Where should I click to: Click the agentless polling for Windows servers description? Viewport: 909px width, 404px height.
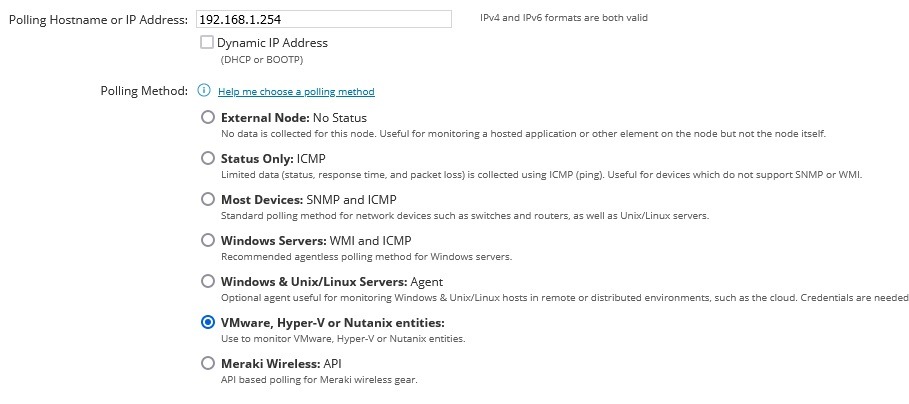tap(366, 257)
